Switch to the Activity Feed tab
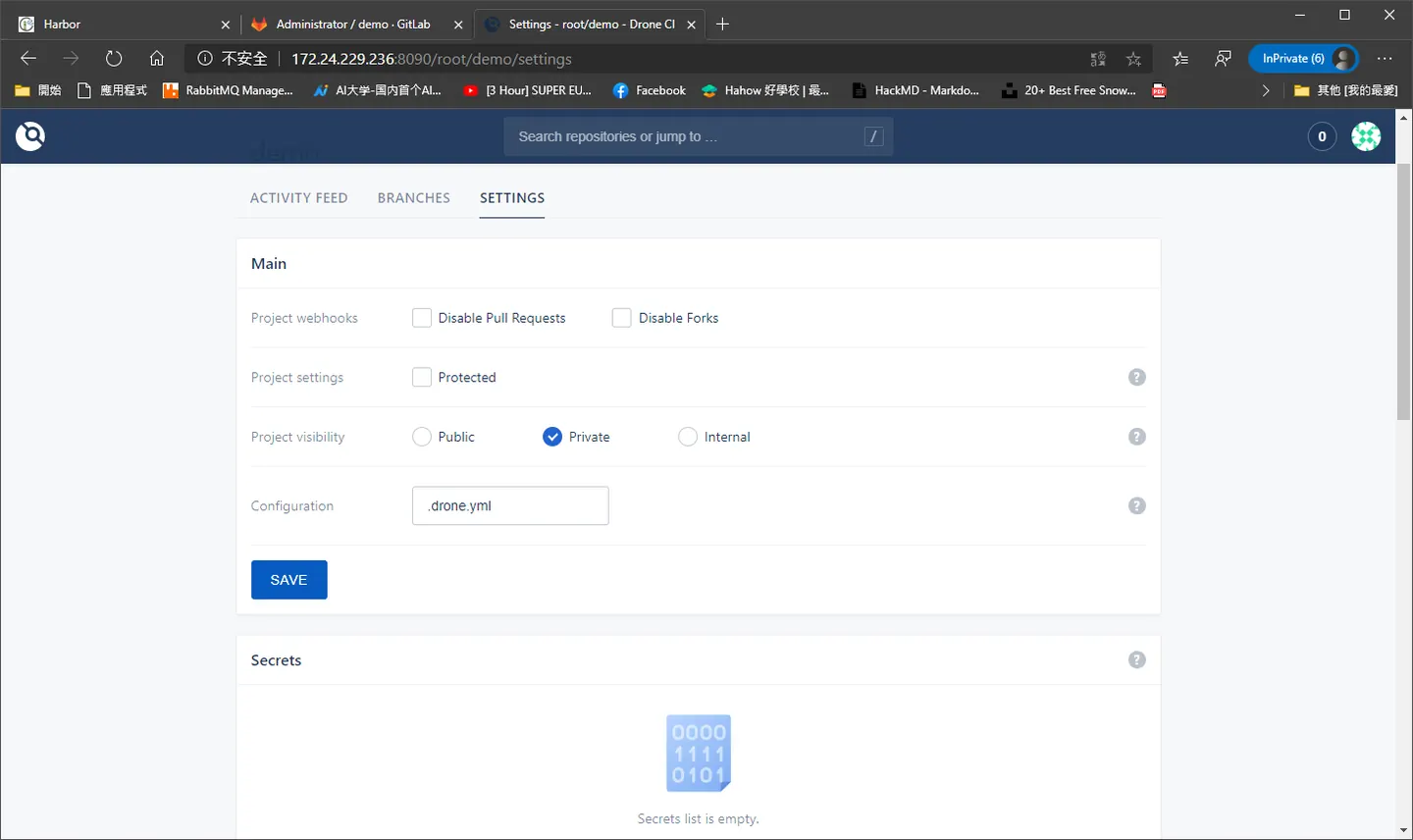The image size is (1413, 840). click(299, 197)
